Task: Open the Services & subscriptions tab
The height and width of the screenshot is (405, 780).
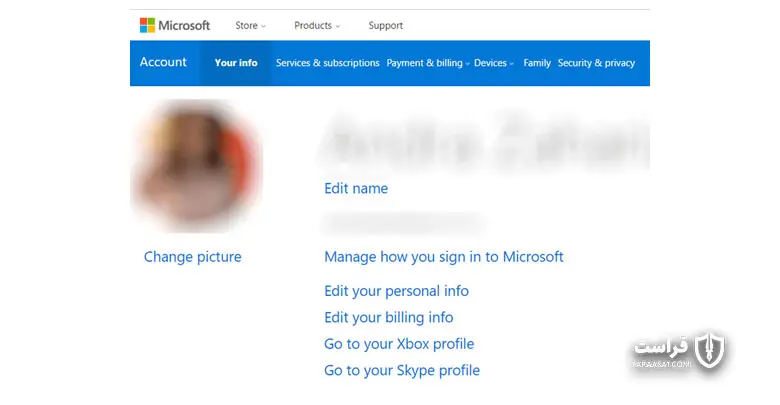Action: point(327,63)
